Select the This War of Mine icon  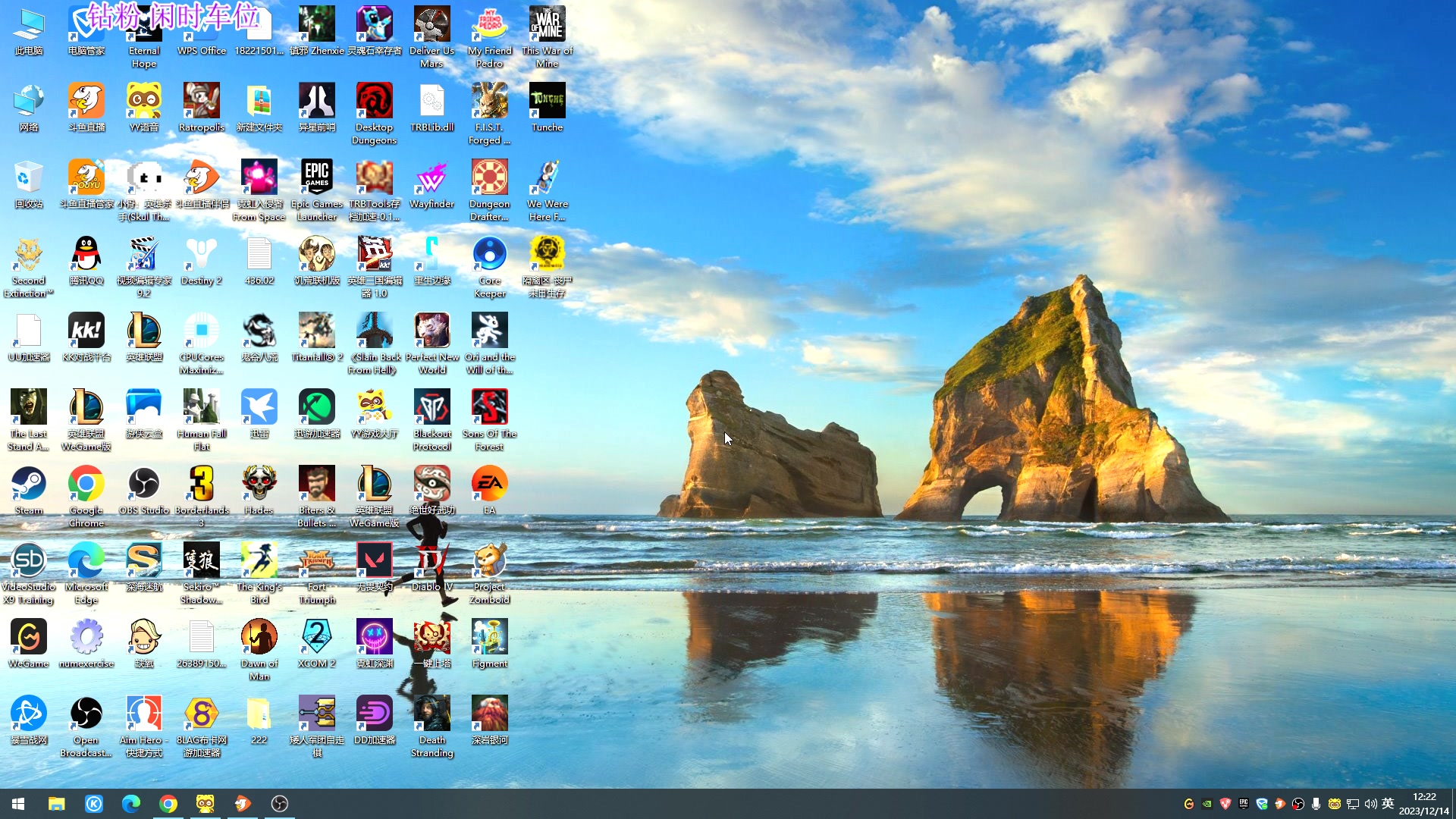[x=548, y=37]
